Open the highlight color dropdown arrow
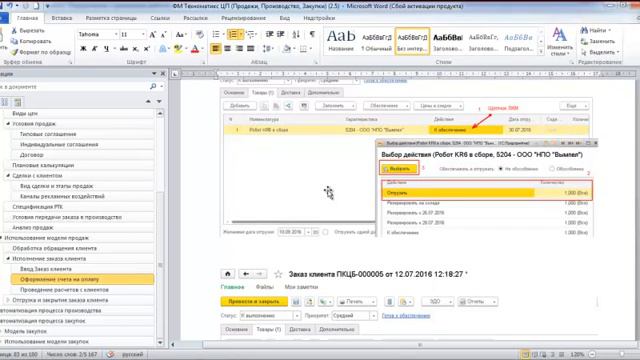Image resolution: width=640 pixels, height=360 pixels. (x=186, y=49)
